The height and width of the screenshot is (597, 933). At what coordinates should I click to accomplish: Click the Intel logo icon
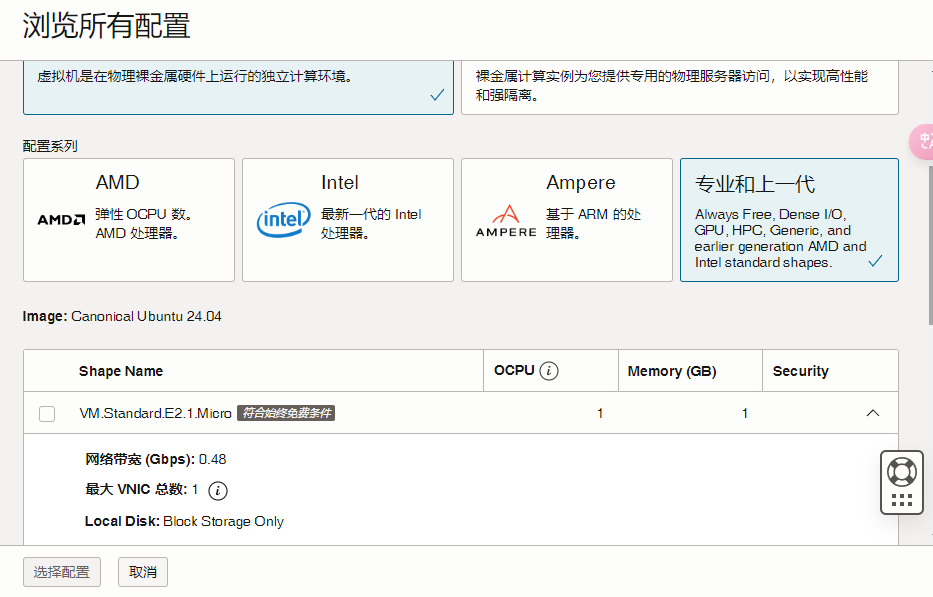point(283,220)
